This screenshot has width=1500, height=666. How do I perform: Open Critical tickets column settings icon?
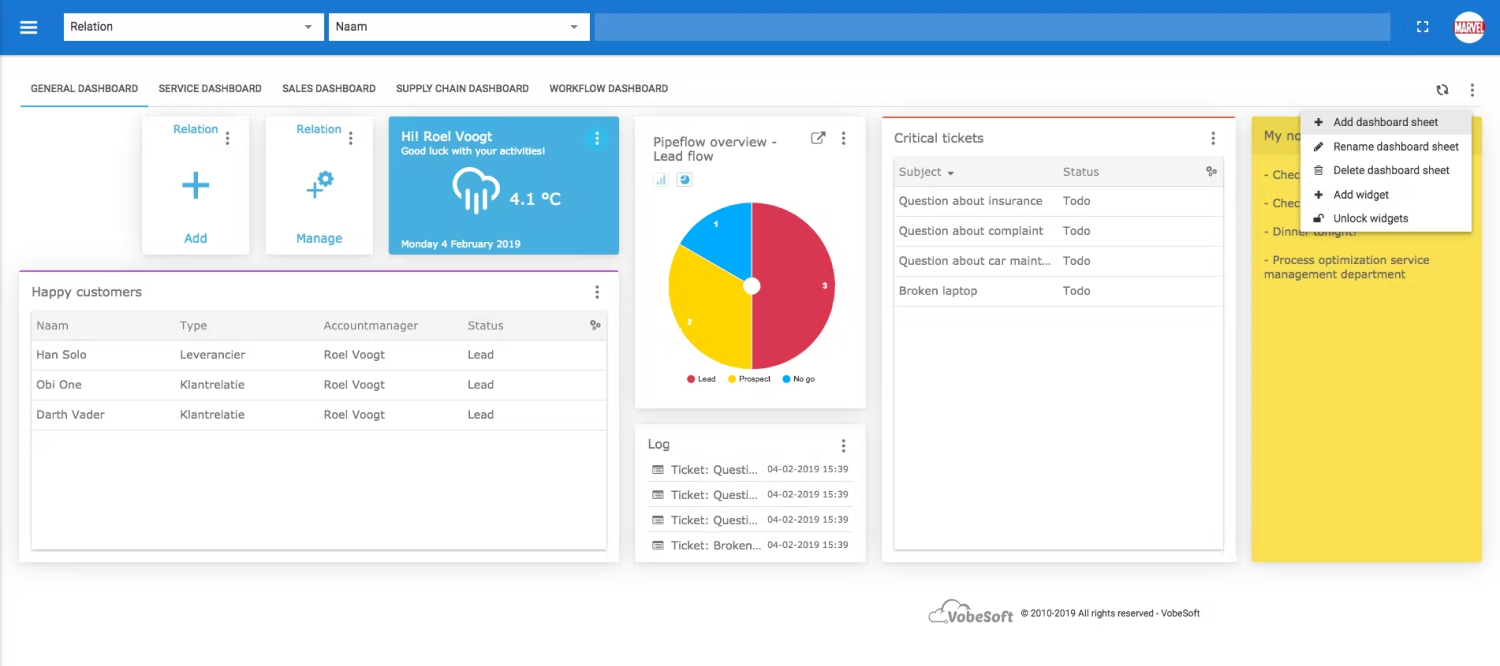[x=1212, y=172]
